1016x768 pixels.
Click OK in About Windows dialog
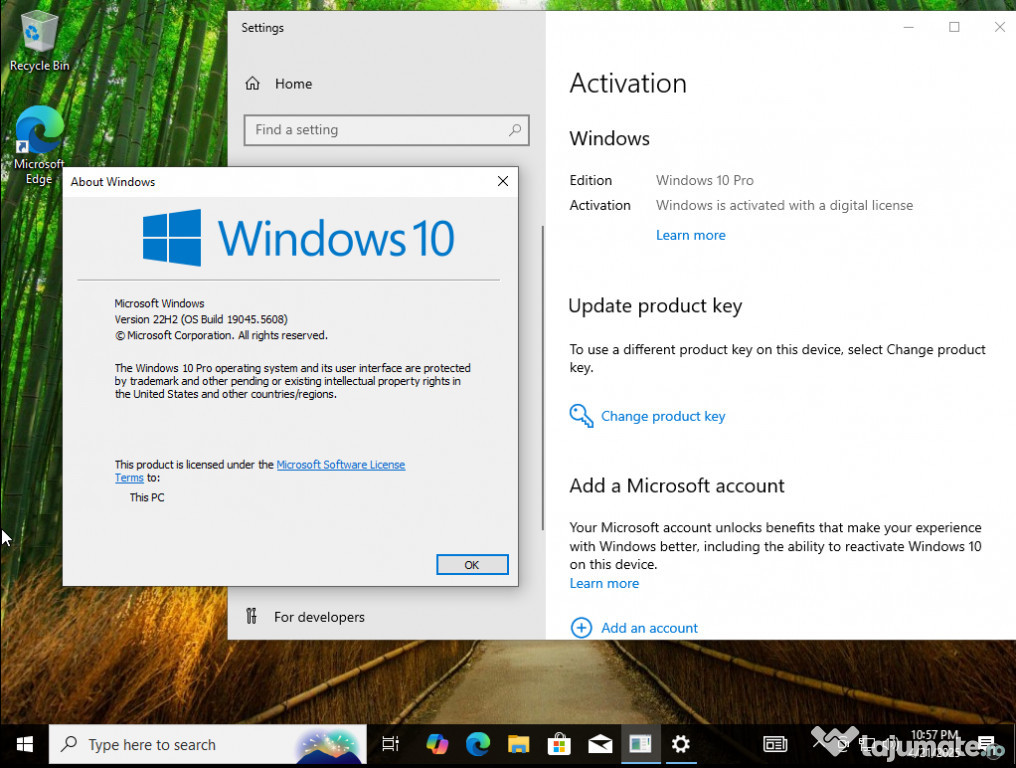tap(472, 564)
